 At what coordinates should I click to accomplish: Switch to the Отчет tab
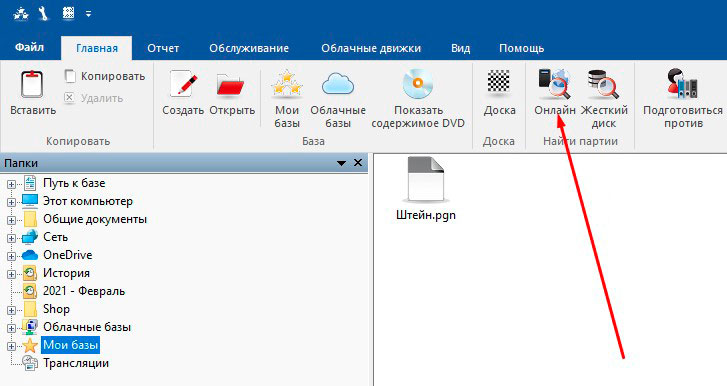[163, 48]
